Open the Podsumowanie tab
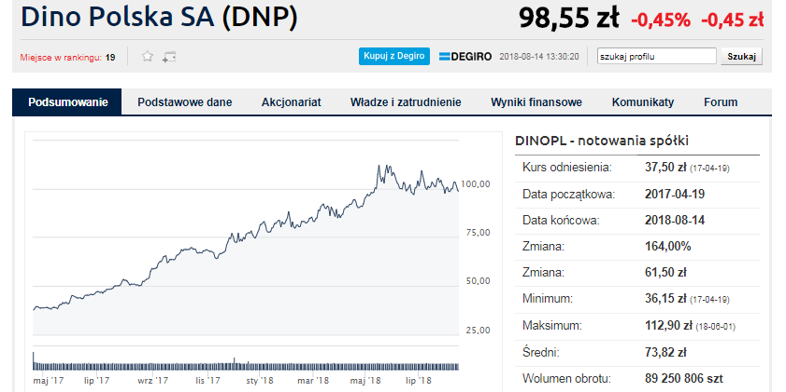 [68, 102]
